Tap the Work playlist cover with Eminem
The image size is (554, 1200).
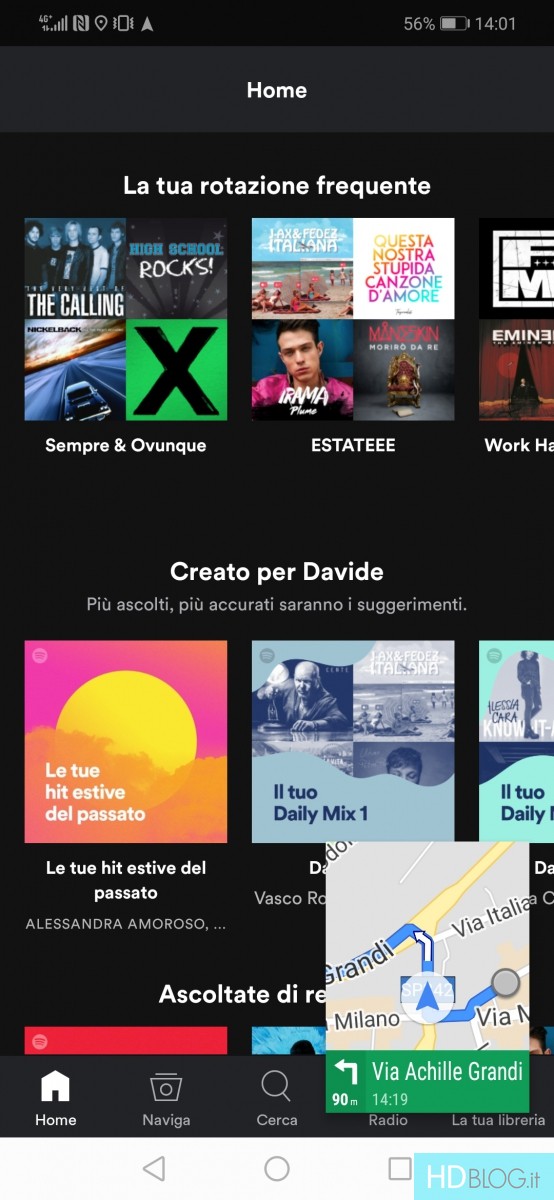click(516, 319)
